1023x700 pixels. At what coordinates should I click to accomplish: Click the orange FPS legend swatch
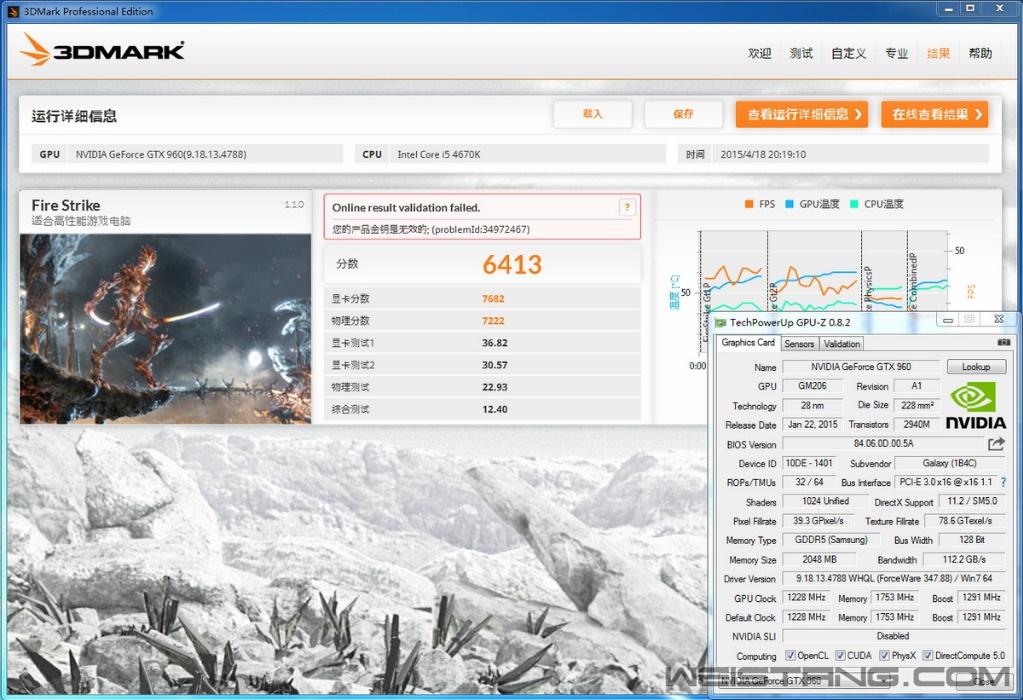pyautogui.click(x=749, y=204)
